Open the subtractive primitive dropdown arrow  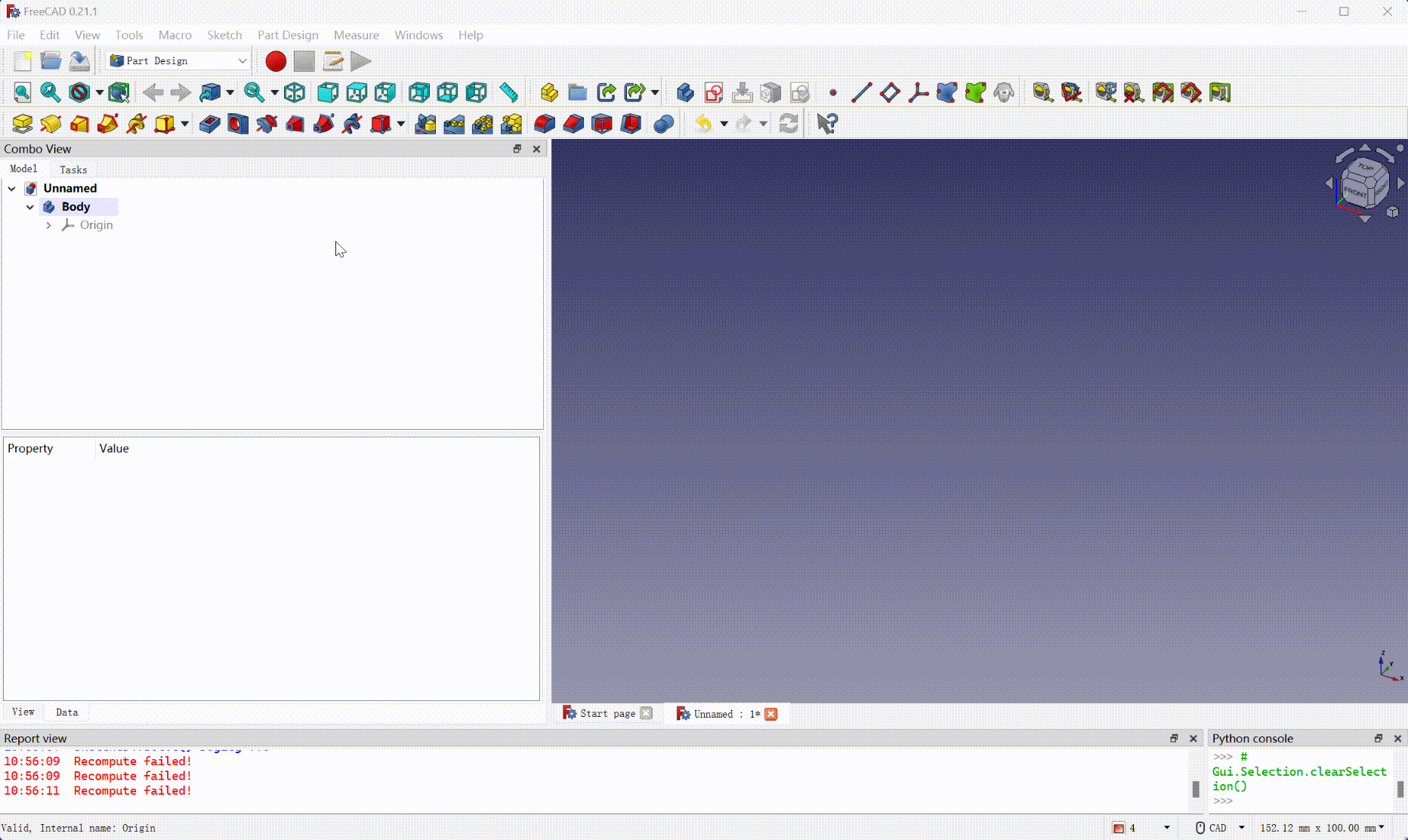coord(400,124)
